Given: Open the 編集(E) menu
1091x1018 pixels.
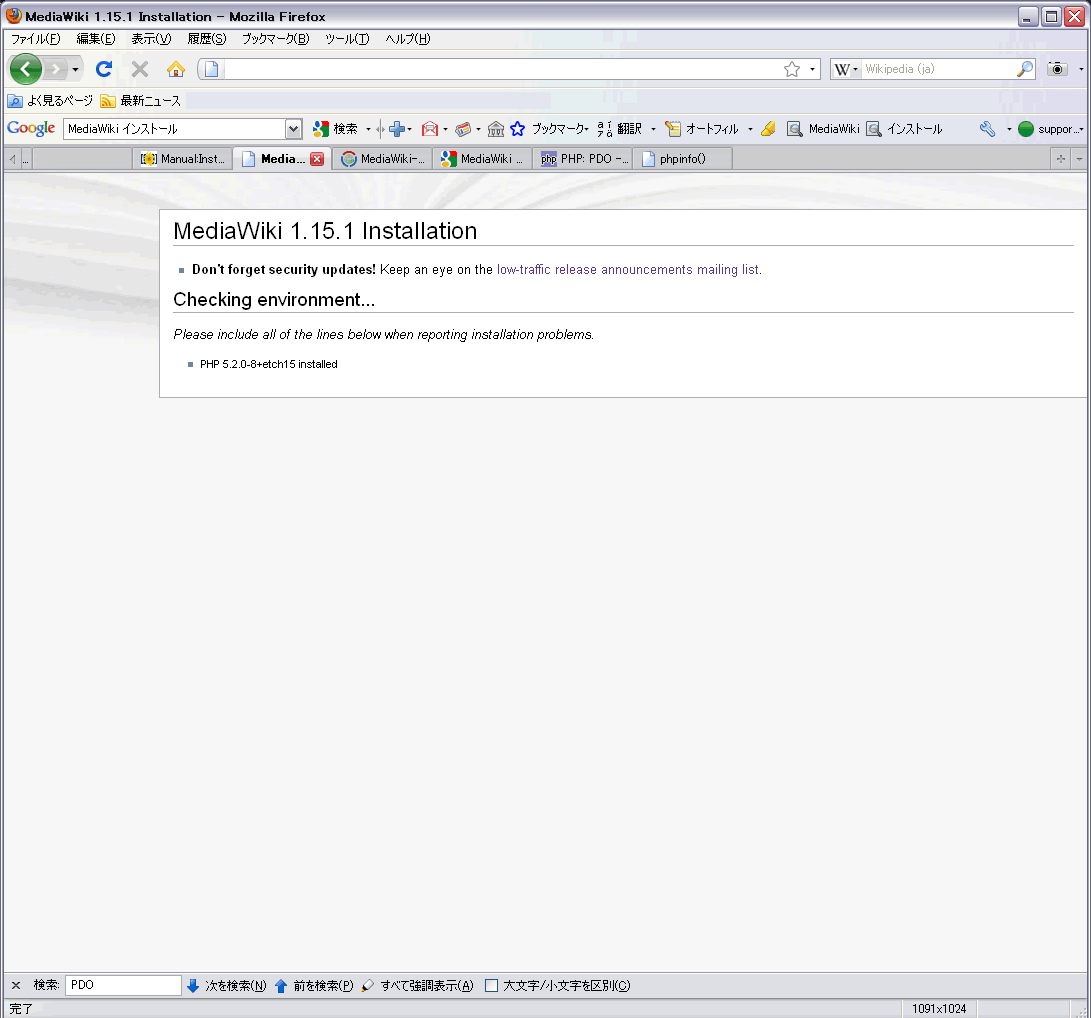Looking at the screenshot, I should click(96, 39).
